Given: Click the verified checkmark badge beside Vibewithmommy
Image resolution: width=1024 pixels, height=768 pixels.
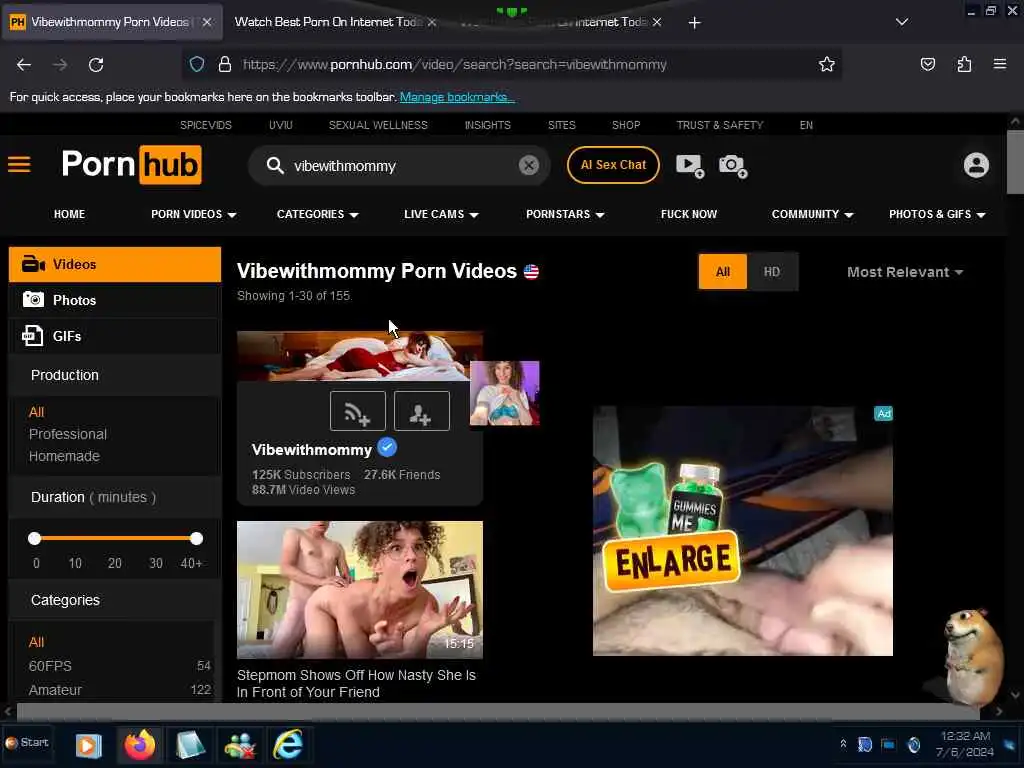Looking at the screenshot, I should 387,447.
